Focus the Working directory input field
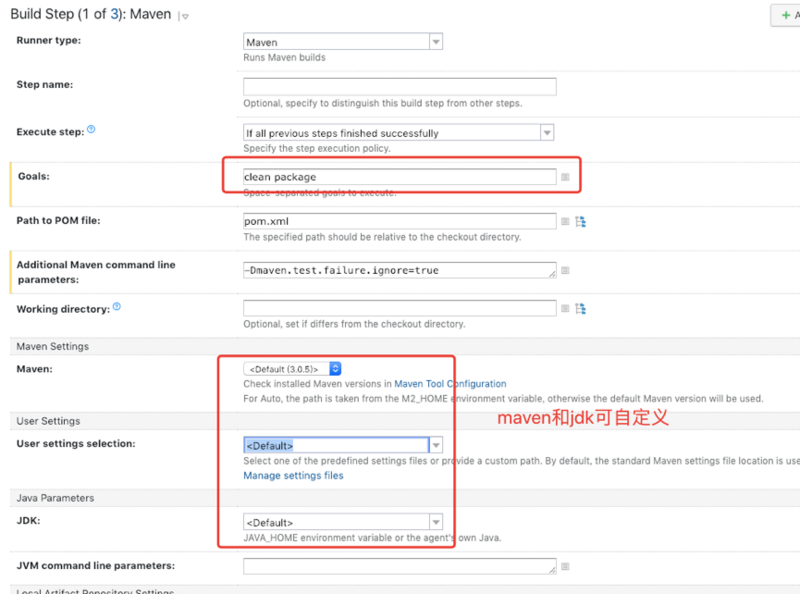Viewport: 800px width, 594px height. click(399, 308)
